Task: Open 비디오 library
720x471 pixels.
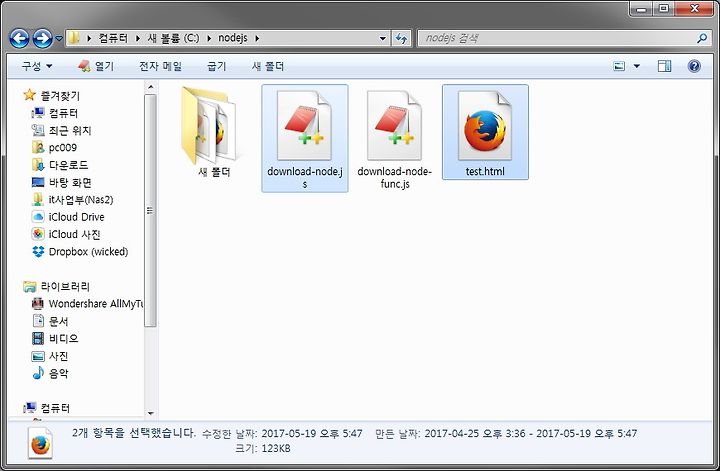Action: click(x=63, y=338)
